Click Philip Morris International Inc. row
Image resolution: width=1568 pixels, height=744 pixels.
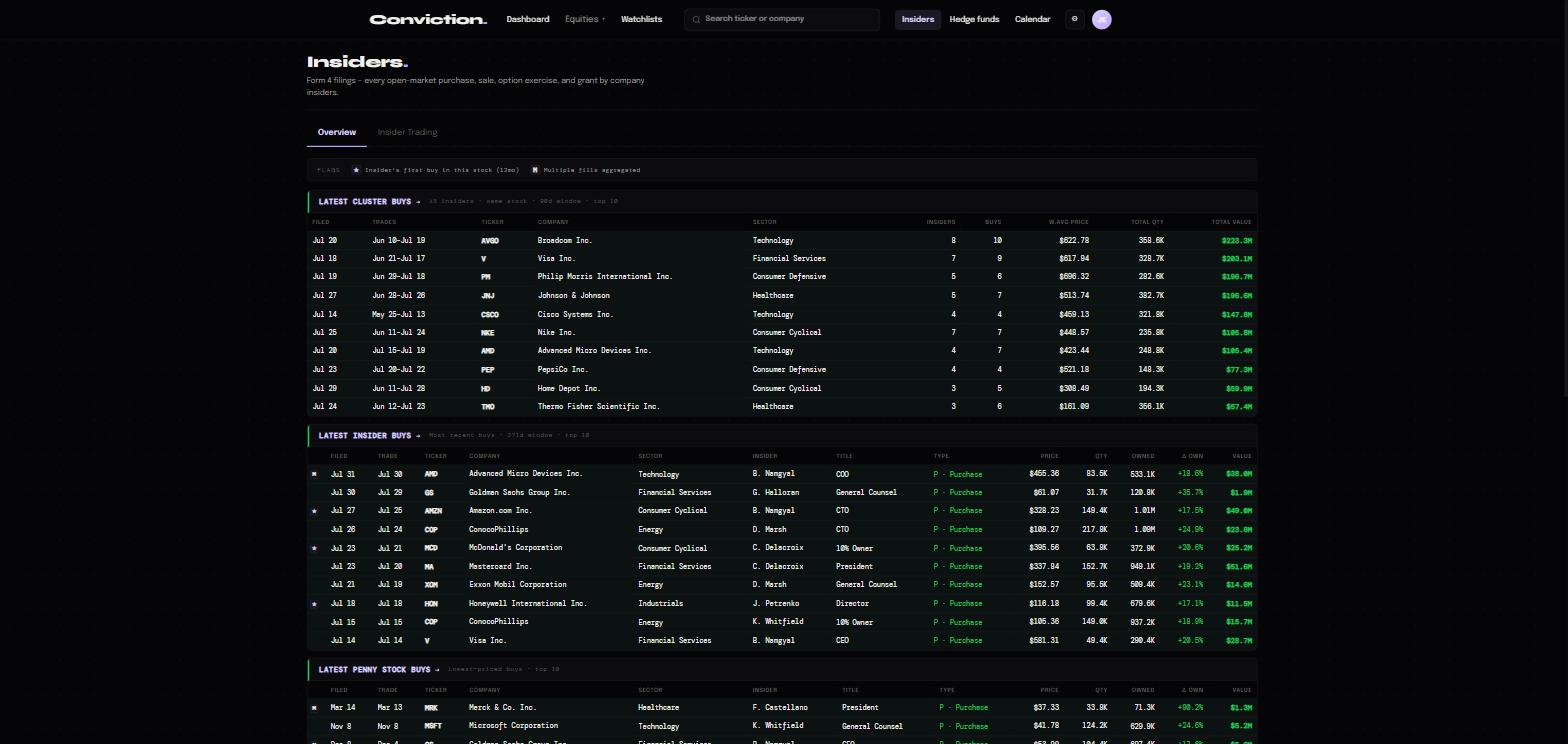(x=782, y=277)
